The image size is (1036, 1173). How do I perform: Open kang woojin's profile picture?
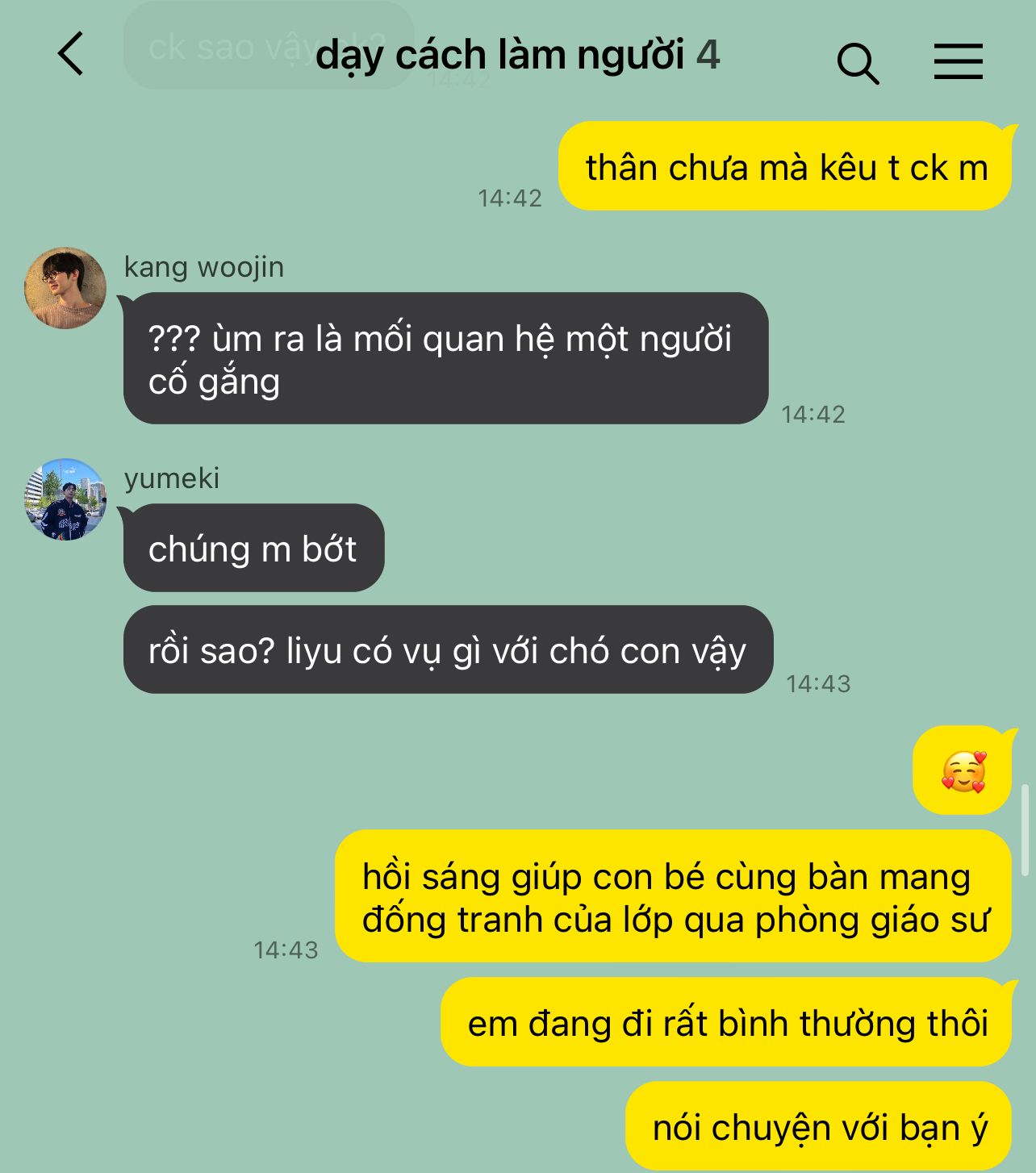pyautogui.click(x=65, y=288)
